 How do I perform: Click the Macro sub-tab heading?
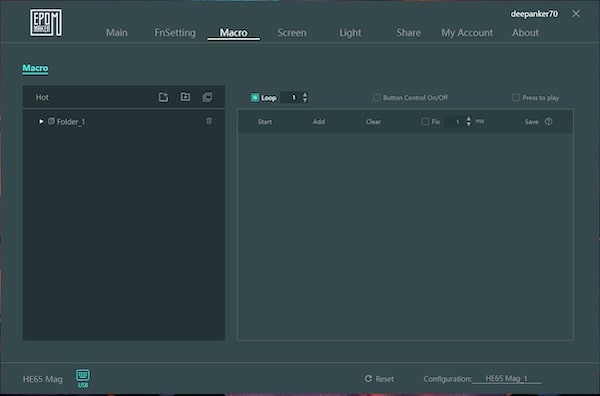click(35, 68)
